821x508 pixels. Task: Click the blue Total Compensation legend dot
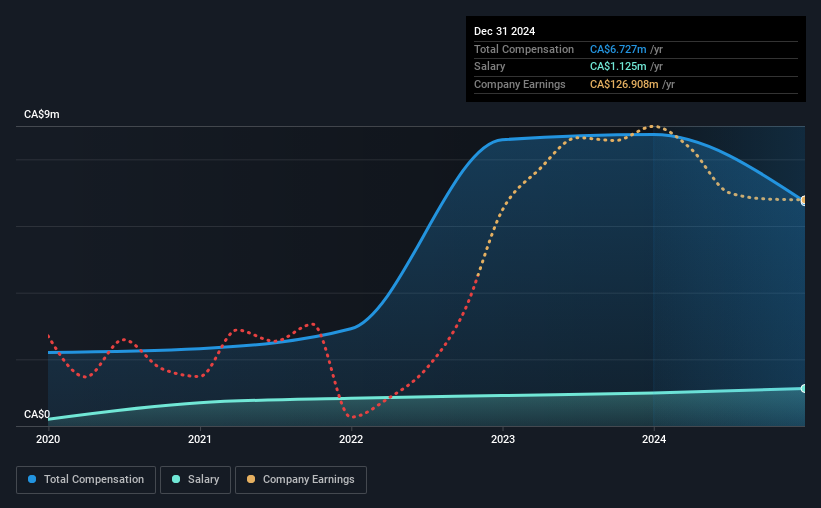pyautogui.click(x=32, y=479)
